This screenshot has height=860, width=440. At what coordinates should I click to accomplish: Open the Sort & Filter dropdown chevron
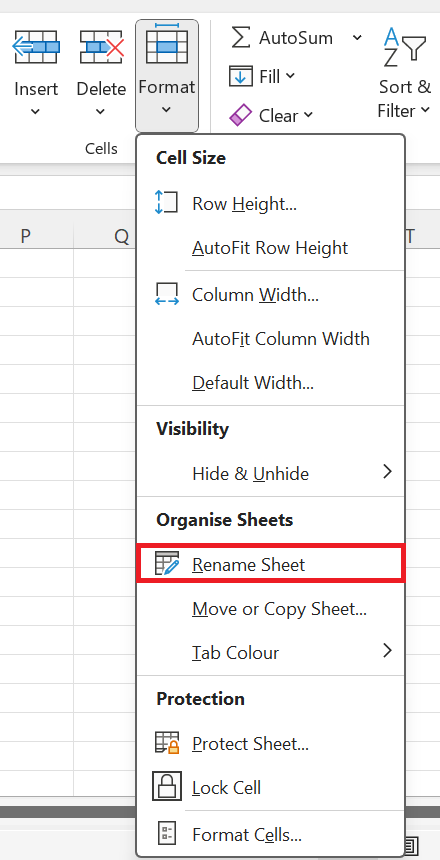[x=425, y=110]
